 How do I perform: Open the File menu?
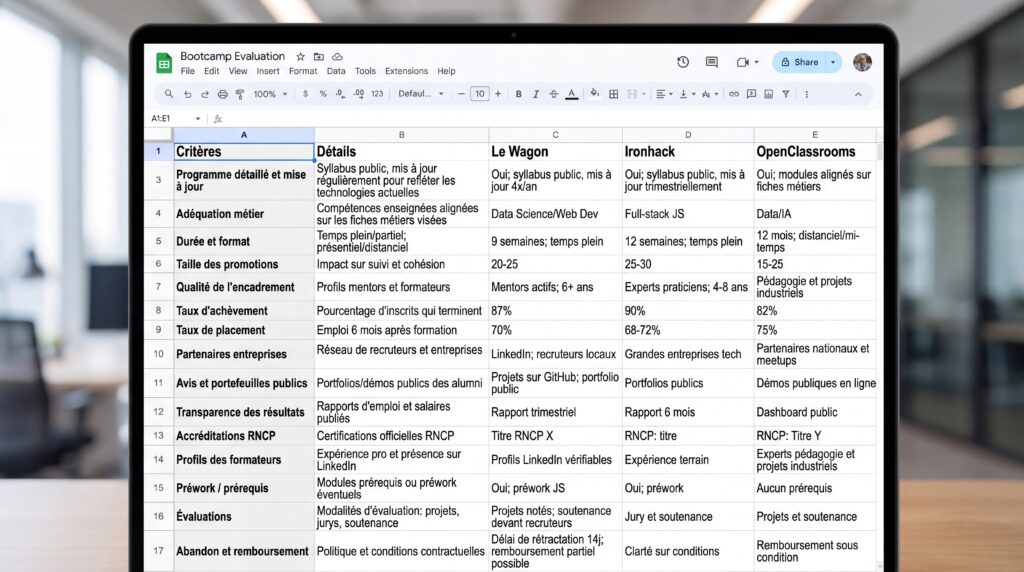187,71
